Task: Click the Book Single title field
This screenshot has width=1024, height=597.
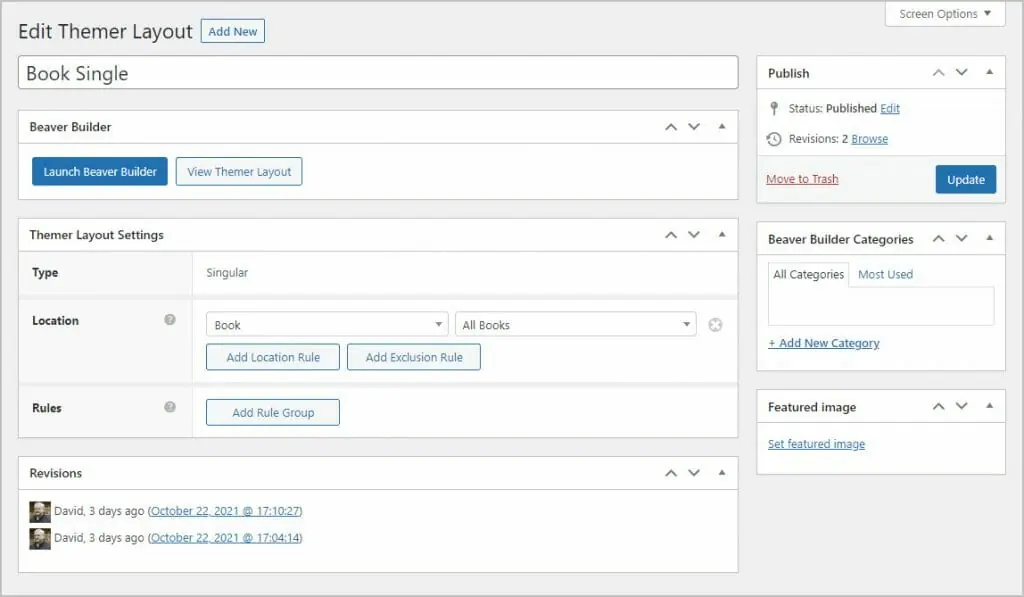Action: click(x=378, y=73)
